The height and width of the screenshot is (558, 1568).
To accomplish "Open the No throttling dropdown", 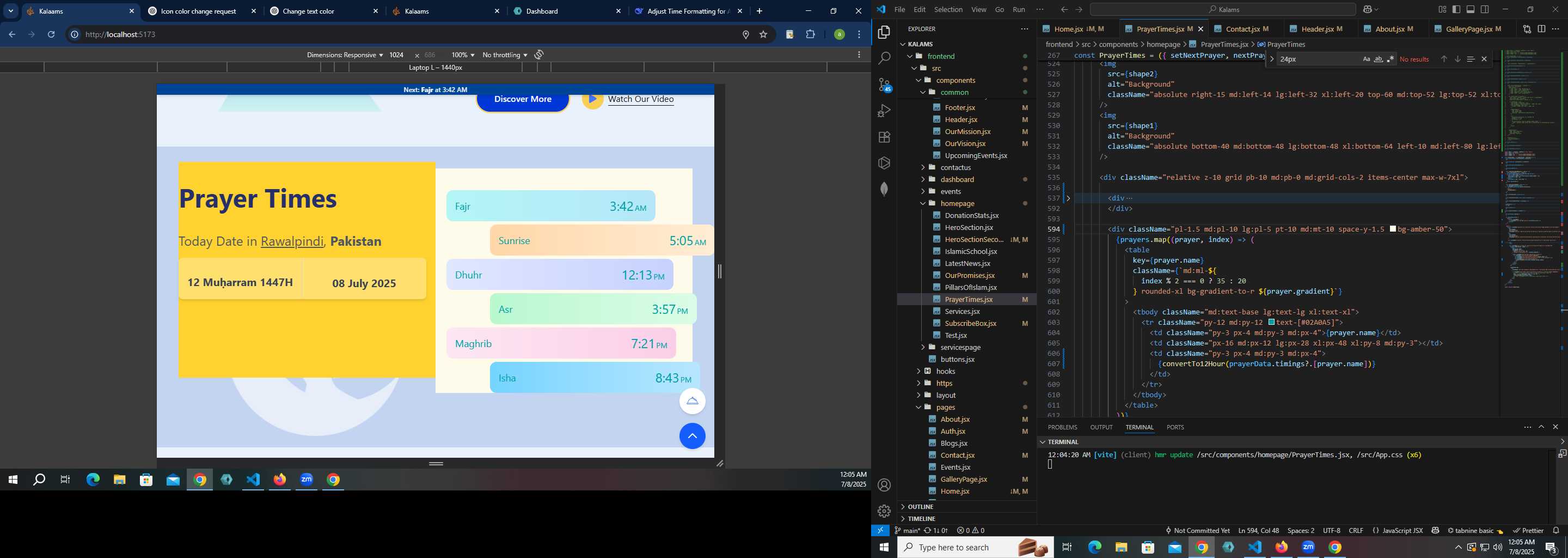I will (505, 55).
